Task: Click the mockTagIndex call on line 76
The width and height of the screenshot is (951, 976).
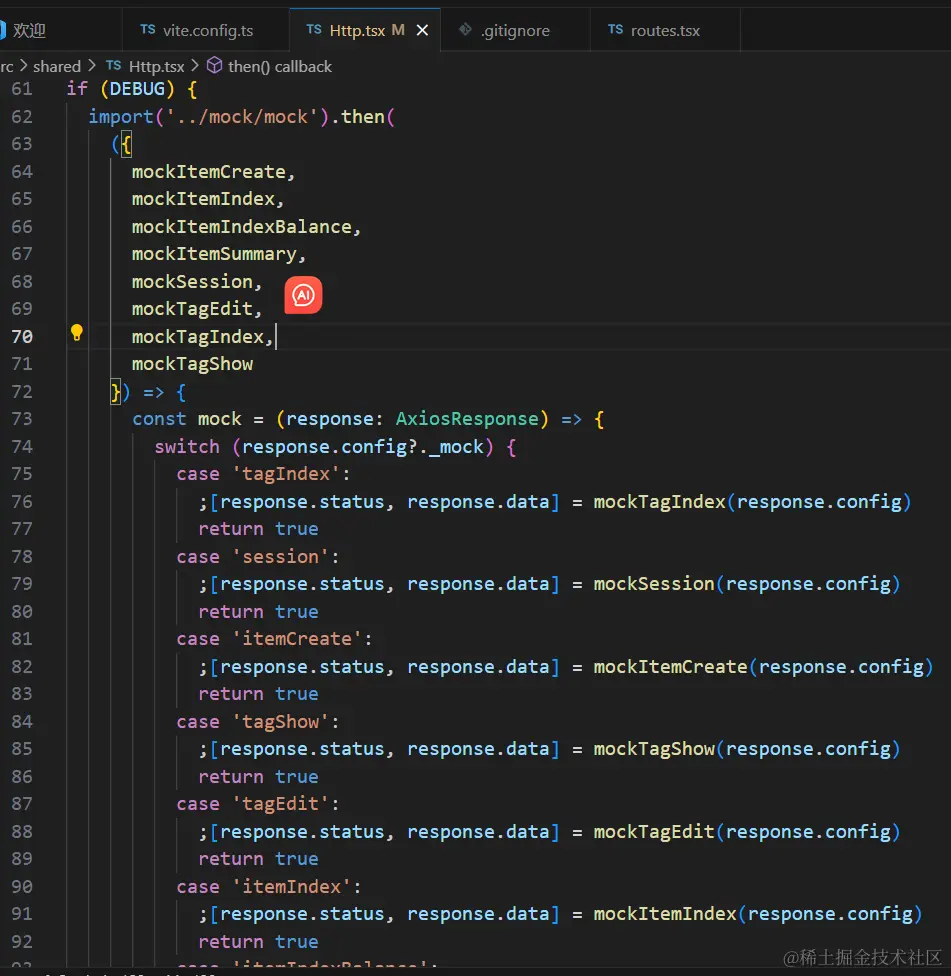Action: pyautogui.click(x=659, y=502)
